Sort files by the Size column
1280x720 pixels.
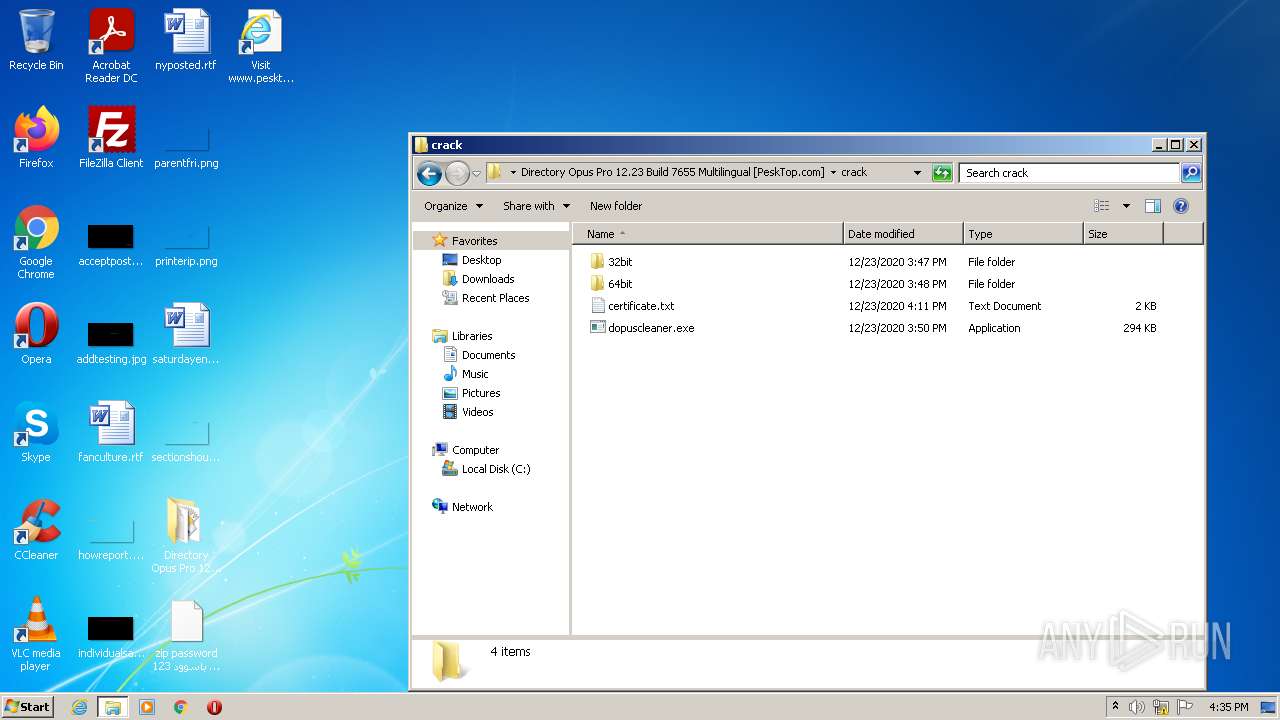1123,234
